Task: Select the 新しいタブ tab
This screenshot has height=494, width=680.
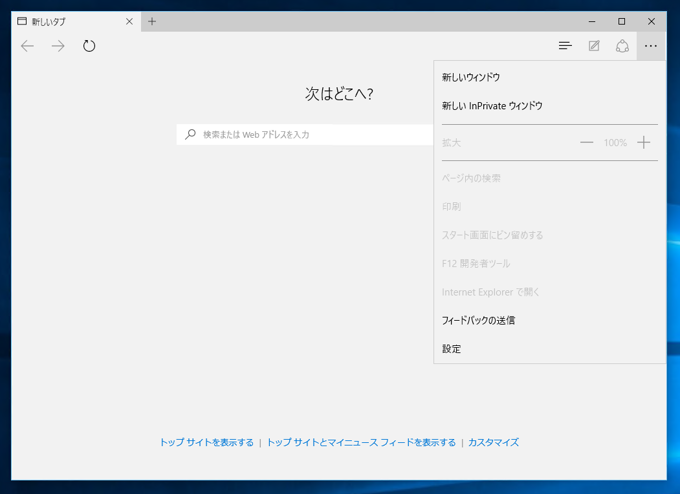Action: click(76, 21)
